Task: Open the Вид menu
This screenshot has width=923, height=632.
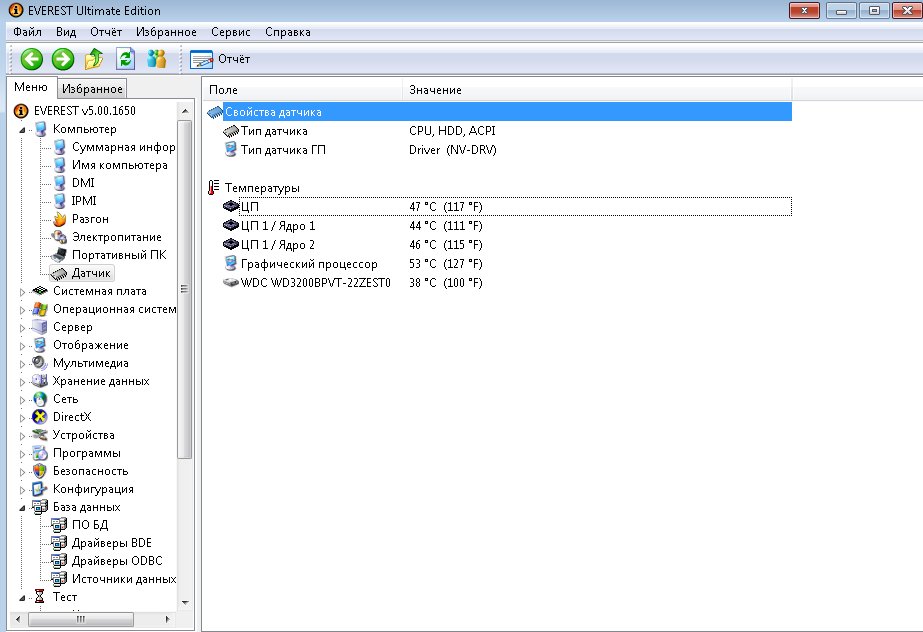Action: click(66, 32)
